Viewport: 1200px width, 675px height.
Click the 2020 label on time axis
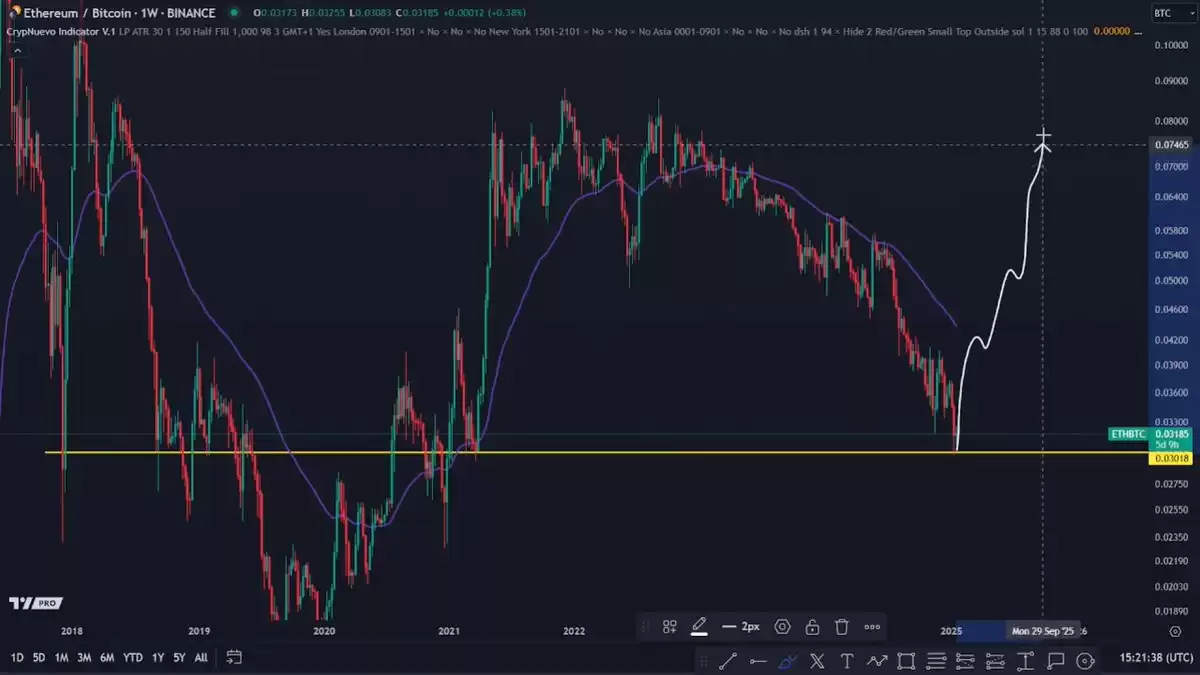tap(323, 631)
